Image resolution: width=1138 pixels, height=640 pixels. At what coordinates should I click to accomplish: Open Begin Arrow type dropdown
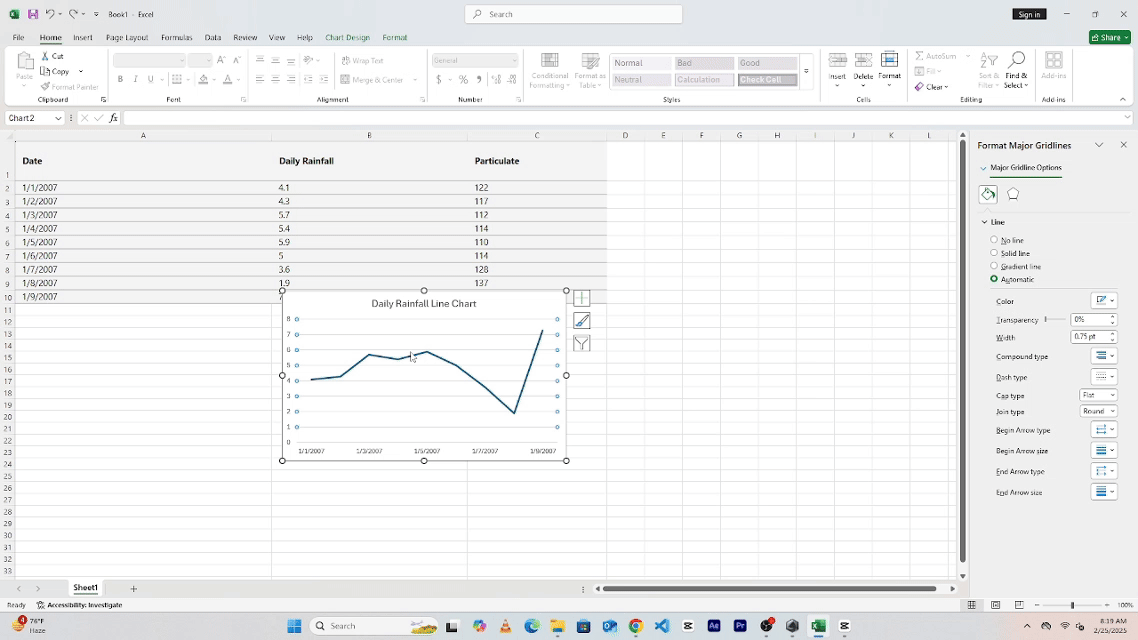pos(1104,430)
